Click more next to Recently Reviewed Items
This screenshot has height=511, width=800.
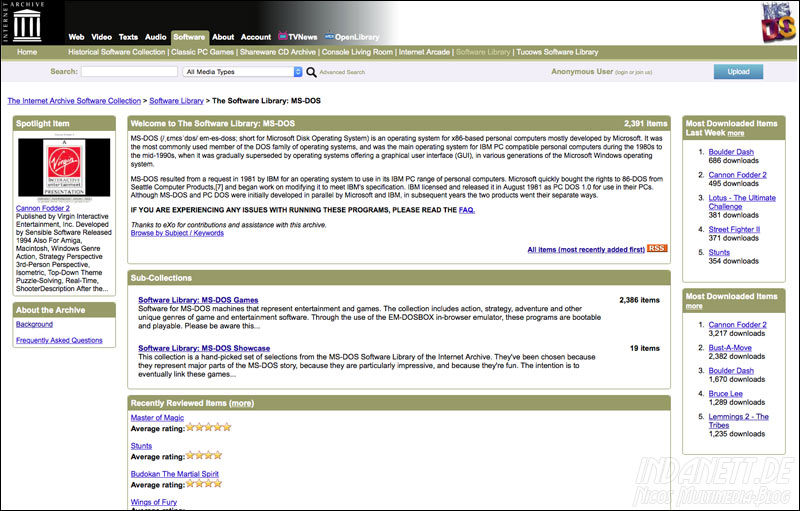pos(241,403)
